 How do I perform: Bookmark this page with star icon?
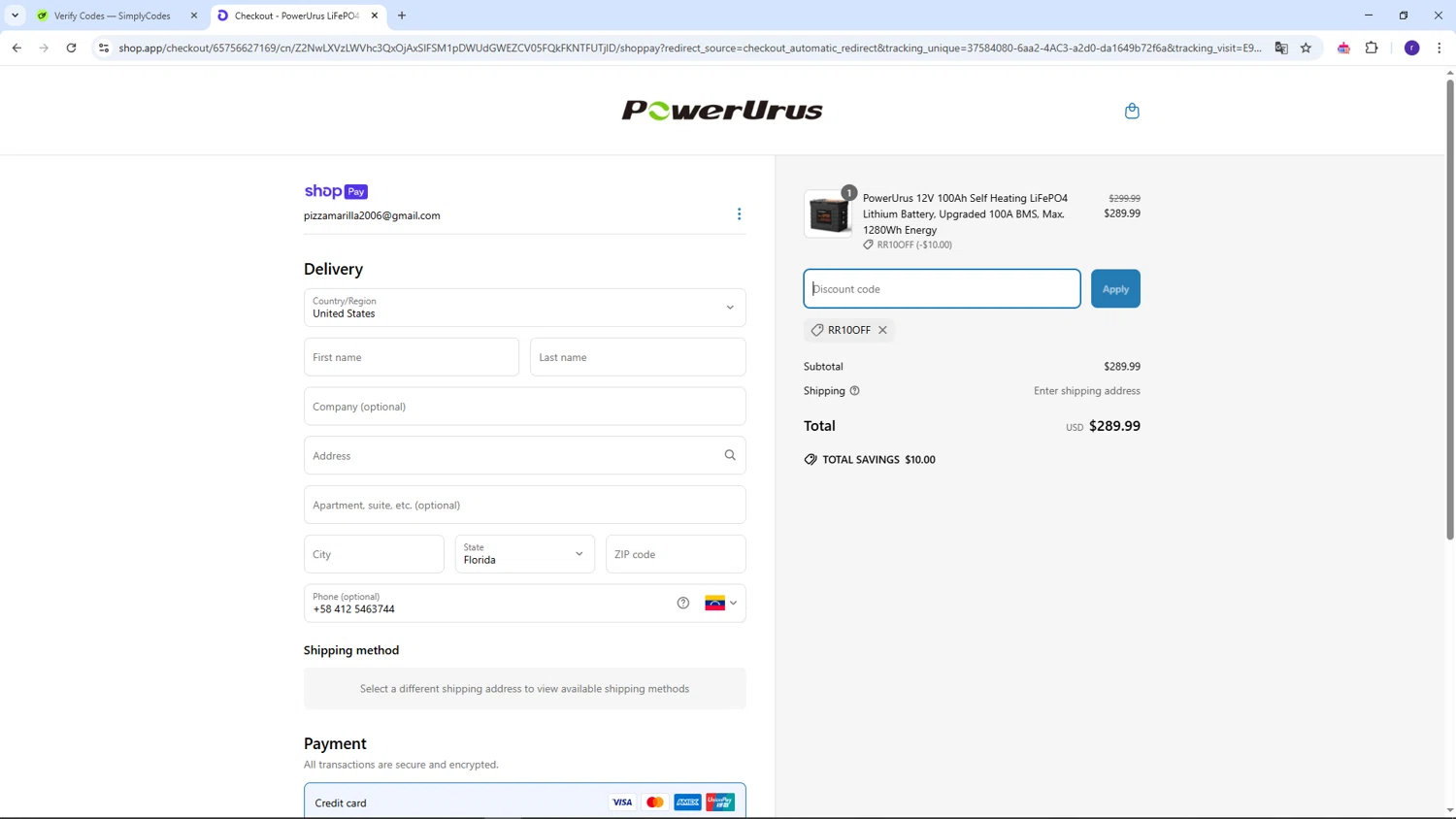coord(1306,48)
